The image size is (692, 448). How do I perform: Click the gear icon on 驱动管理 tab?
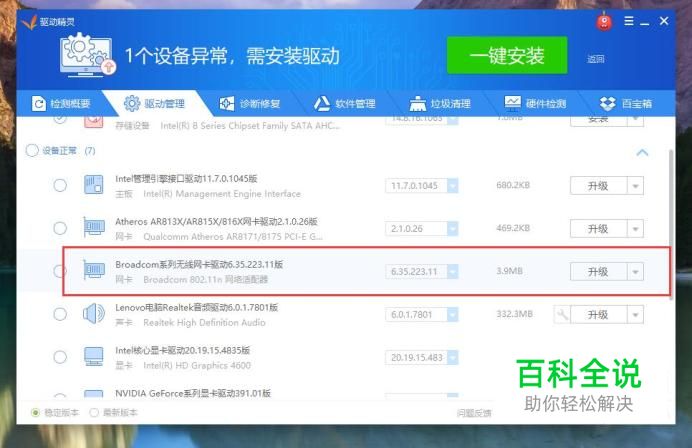(x=132, y=104)
